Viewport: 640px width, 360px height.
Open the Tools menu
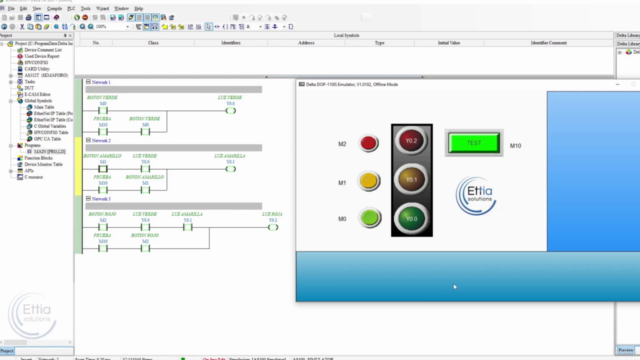pyautogui.click(x=85, y=8)
